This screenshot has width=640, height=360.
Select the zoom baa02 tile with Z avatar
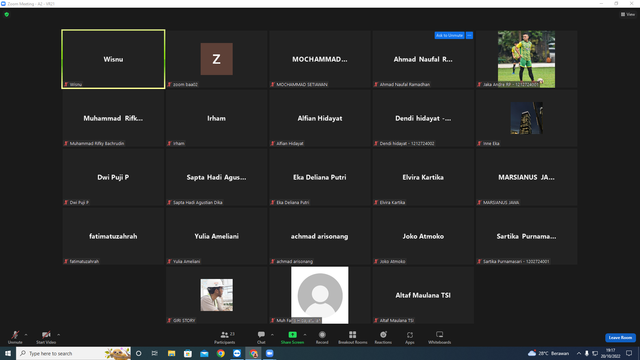217,59
